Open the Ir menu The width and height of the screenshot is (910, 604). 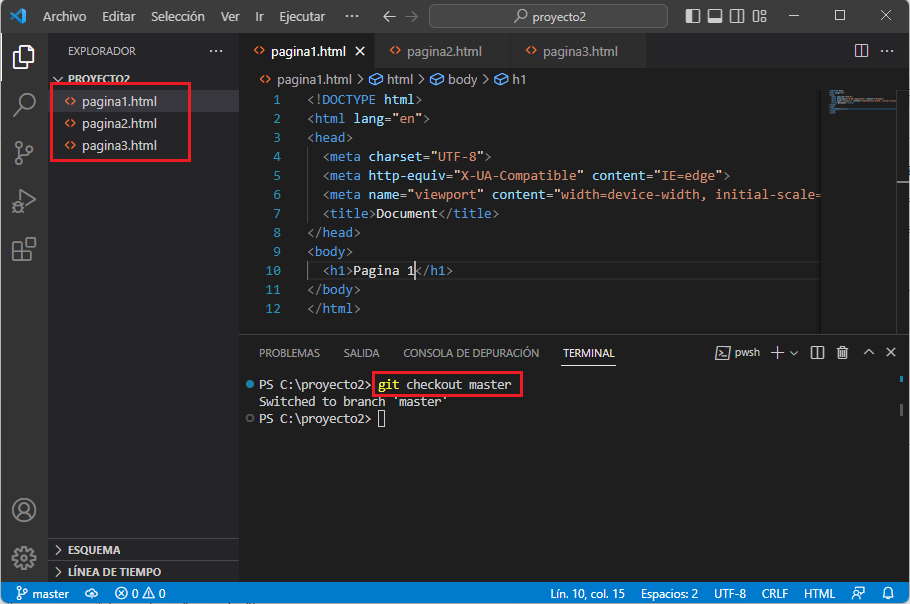coord(259,16)
